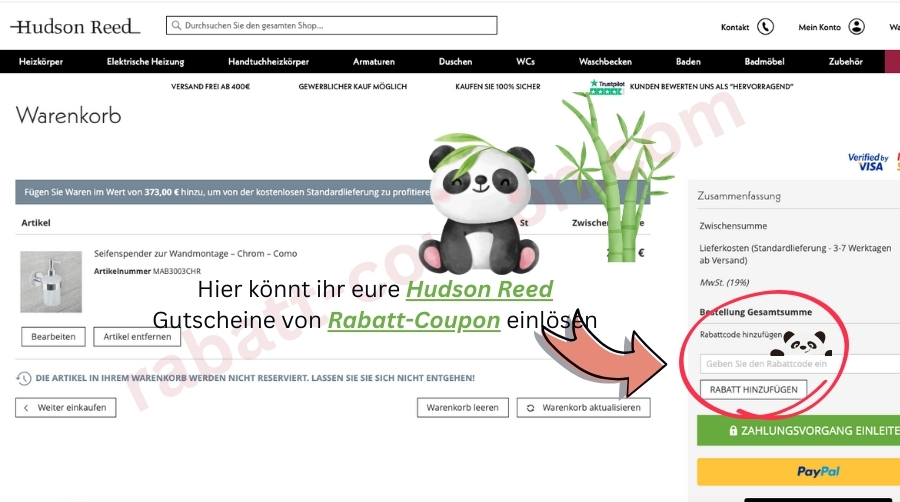The width and height of the screenshot is (900, 502).
Task: Open the Handtuchheizkörper menu
Action: (268, 62)
